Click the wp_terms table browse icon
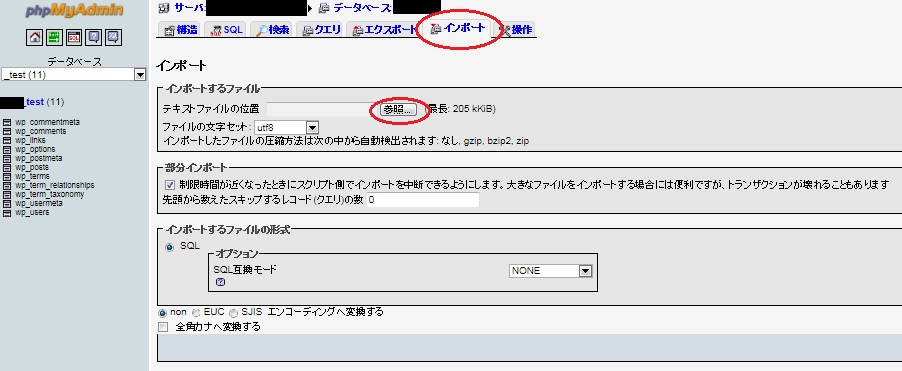Viewport: 902px width, 371px height. (x=7, y=177)
